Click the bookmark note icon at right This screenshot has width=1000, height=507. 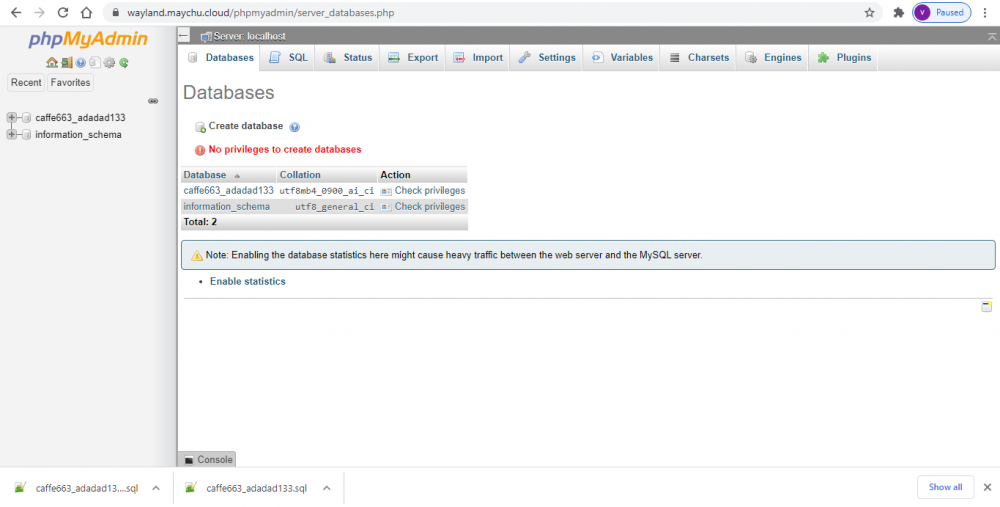pos(987,307)
